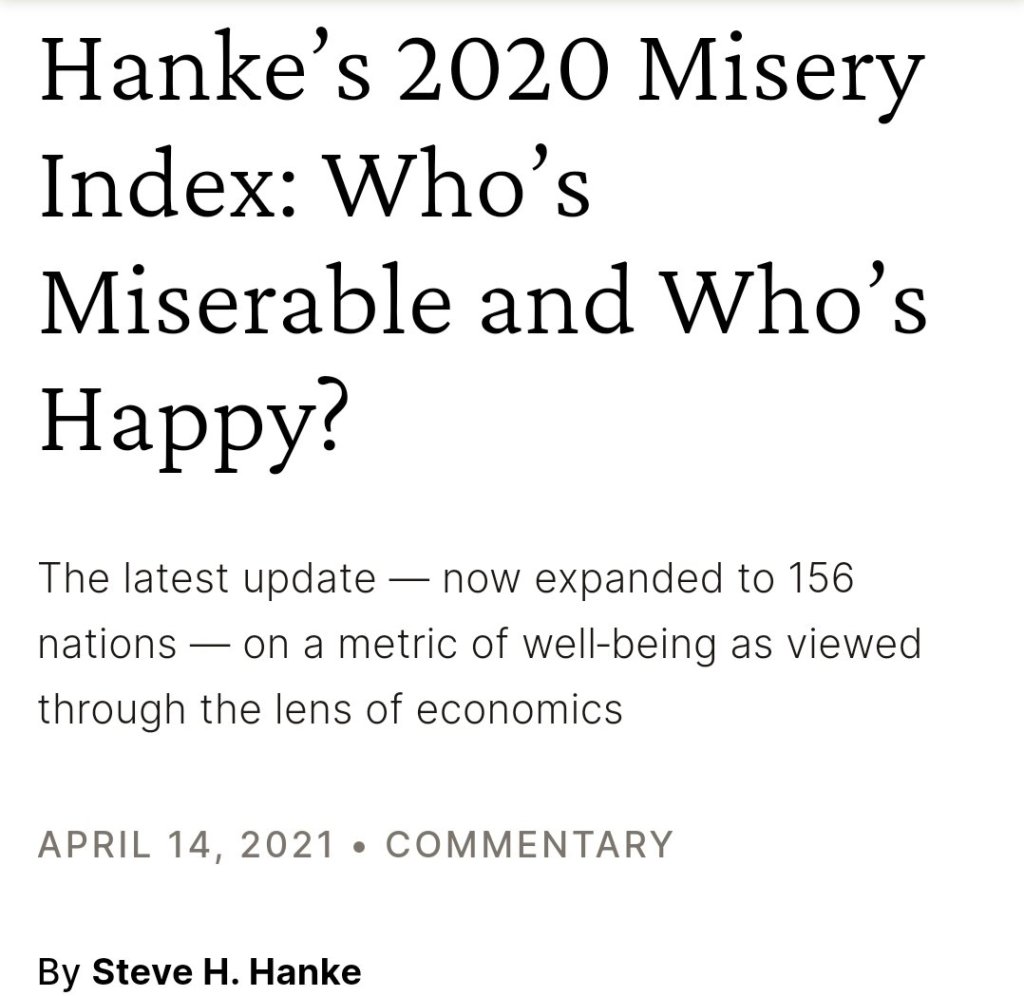Click the word "By" before the author name

(x=60, y=970)
